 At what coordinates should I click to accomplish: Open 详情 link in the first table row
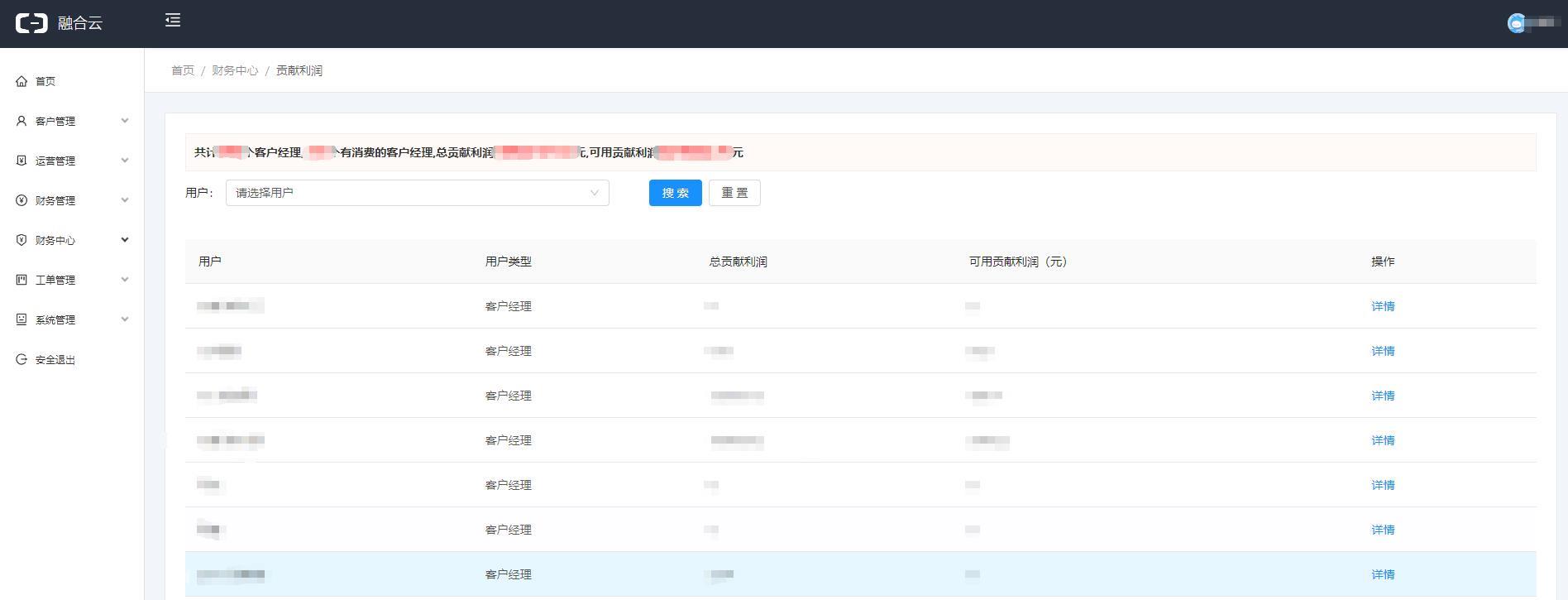[1383, 306]
